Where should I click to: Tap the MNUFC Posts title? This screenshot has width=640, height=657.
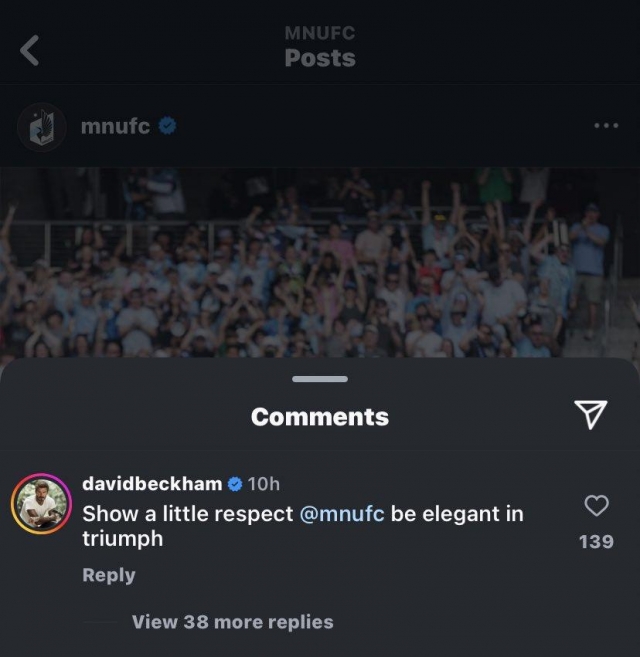click(320, 47)
